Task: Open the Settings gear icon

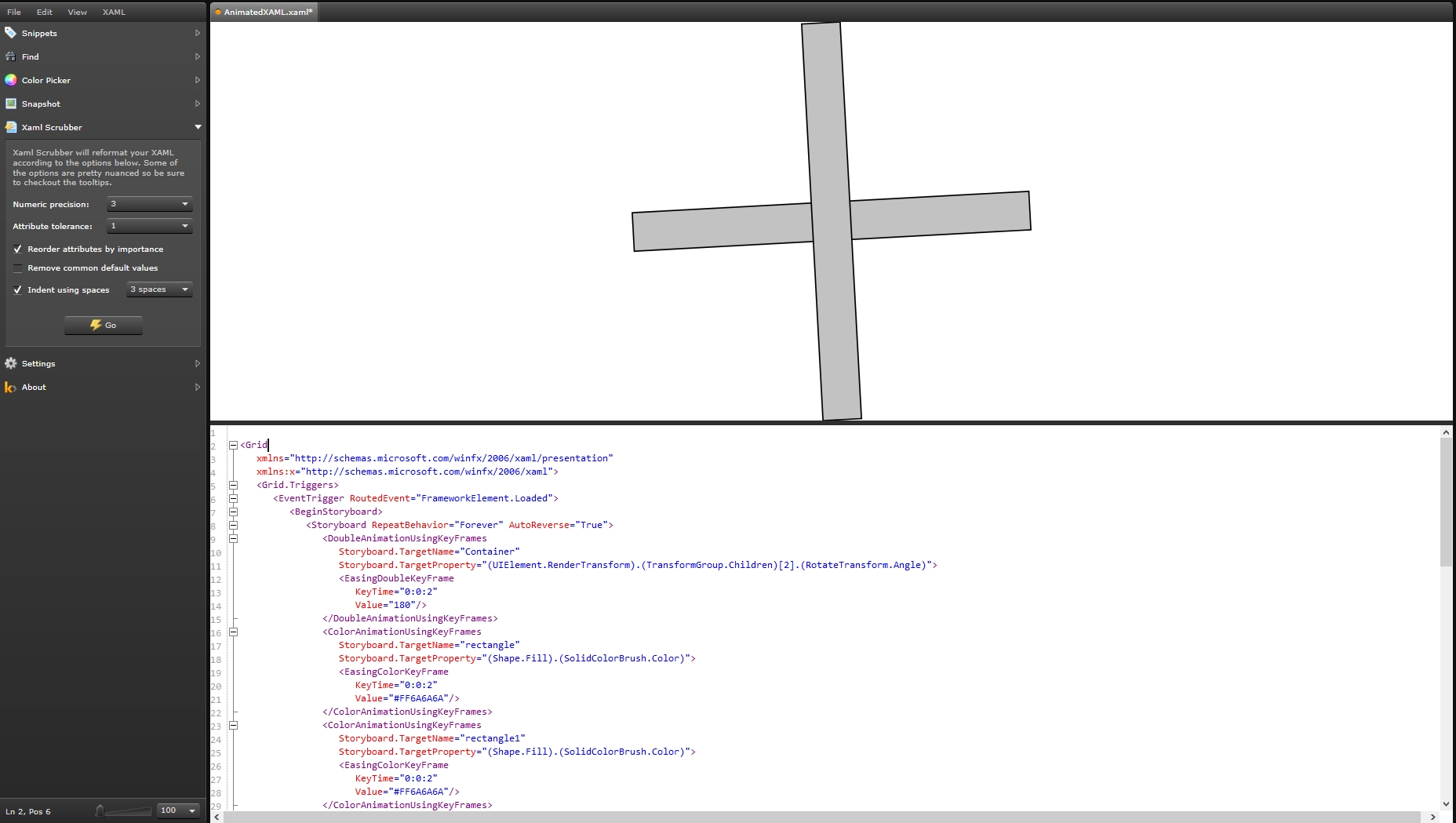Action: pyautogui.click(x=11, y=363)
